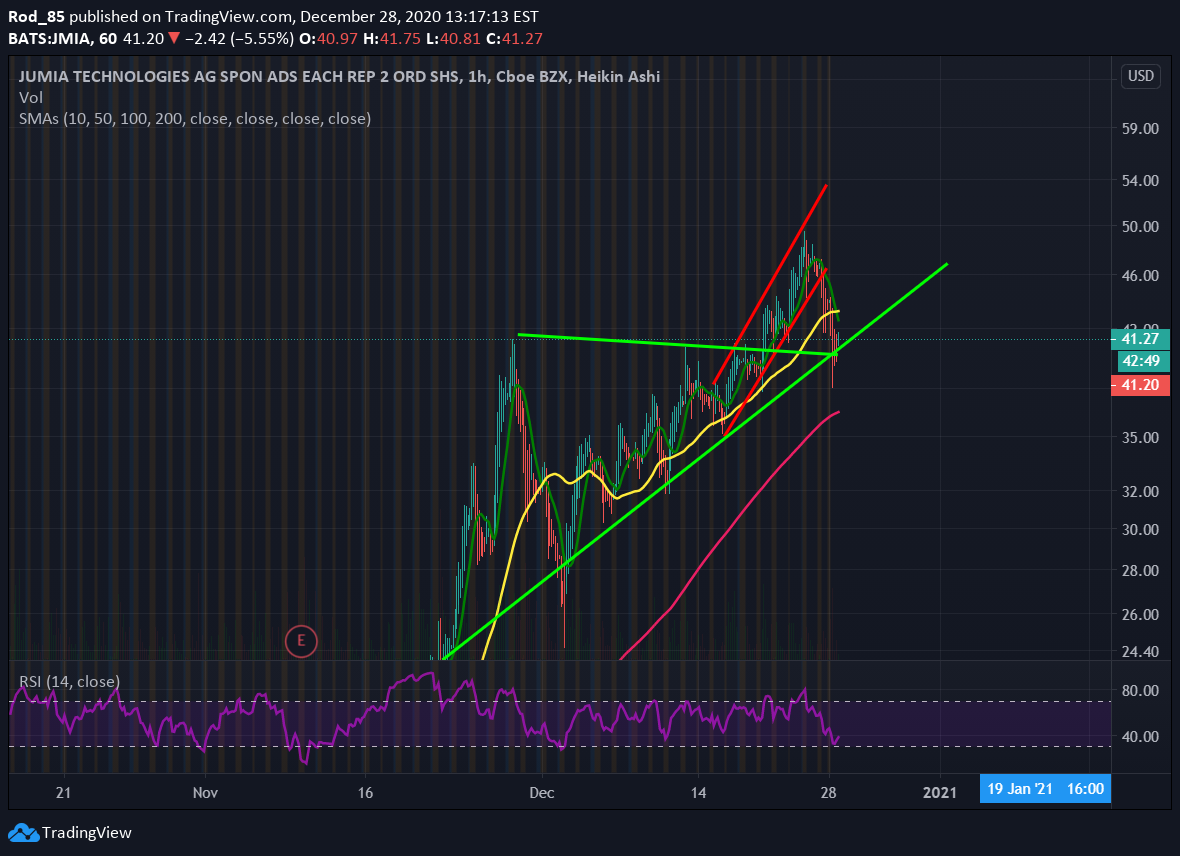The width and height of the screenshot is (1180, 856).
Task: Click the 59.00 price scale value
Action: coord(1140,128)
